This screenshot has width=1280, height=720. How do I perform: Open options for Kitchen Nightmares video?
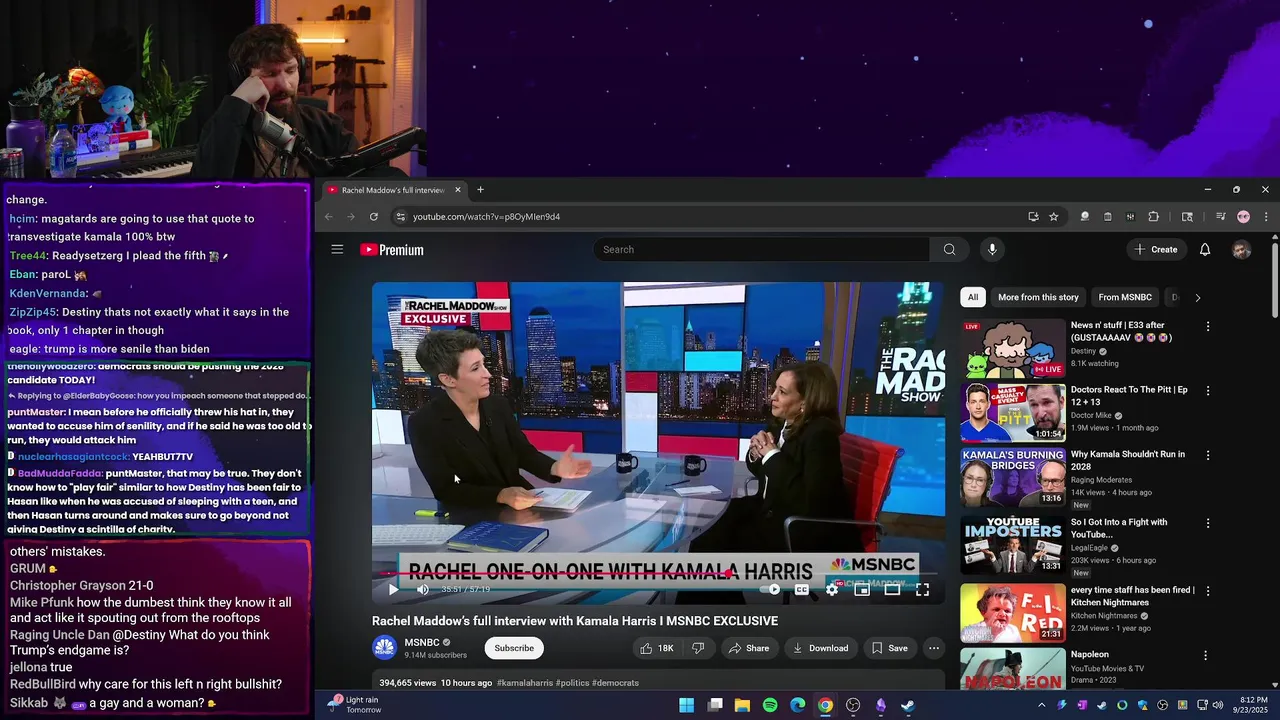pyautogui.click(x=1207, y=591)
